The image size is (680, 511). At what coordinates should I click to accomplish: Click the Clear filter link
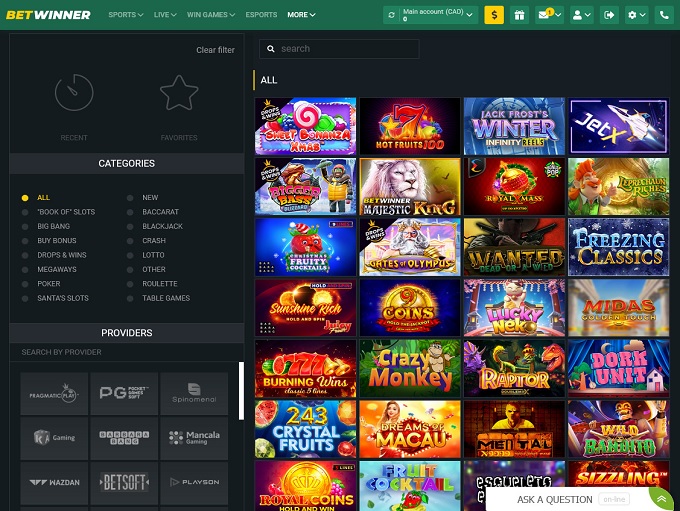pos(215,50)
